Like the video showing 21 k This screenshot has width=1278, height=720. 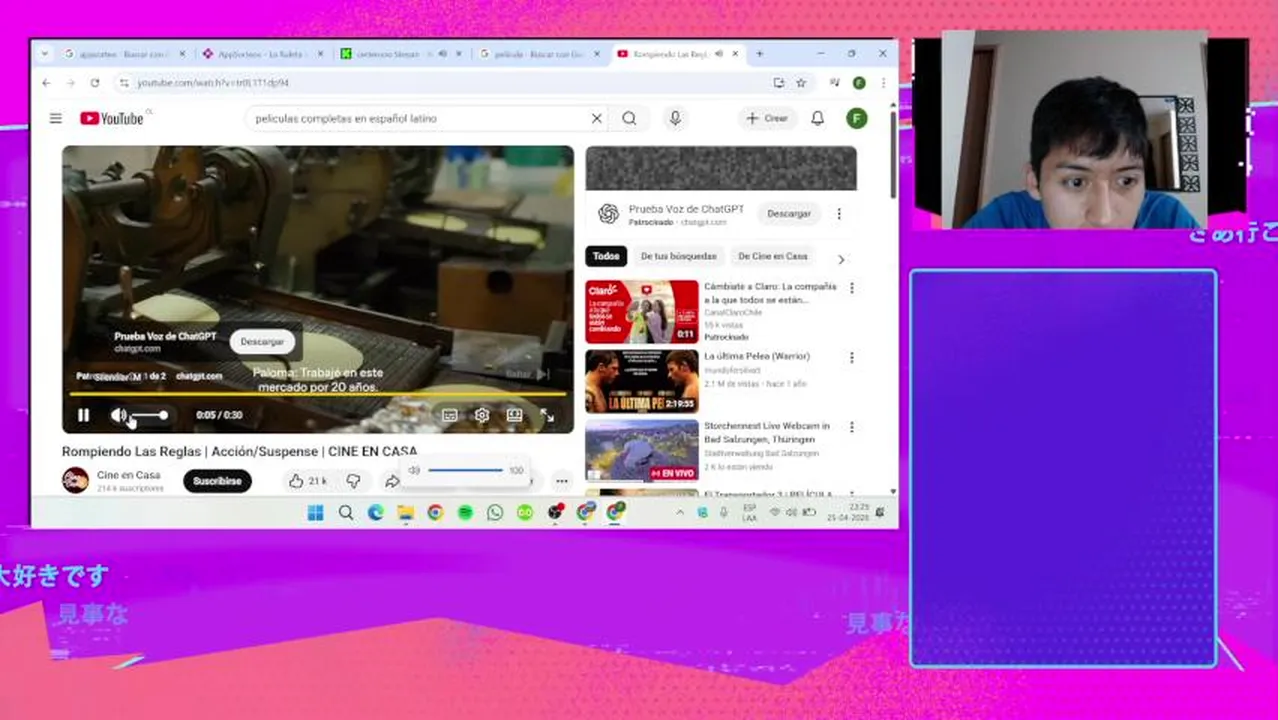[308, 481]
